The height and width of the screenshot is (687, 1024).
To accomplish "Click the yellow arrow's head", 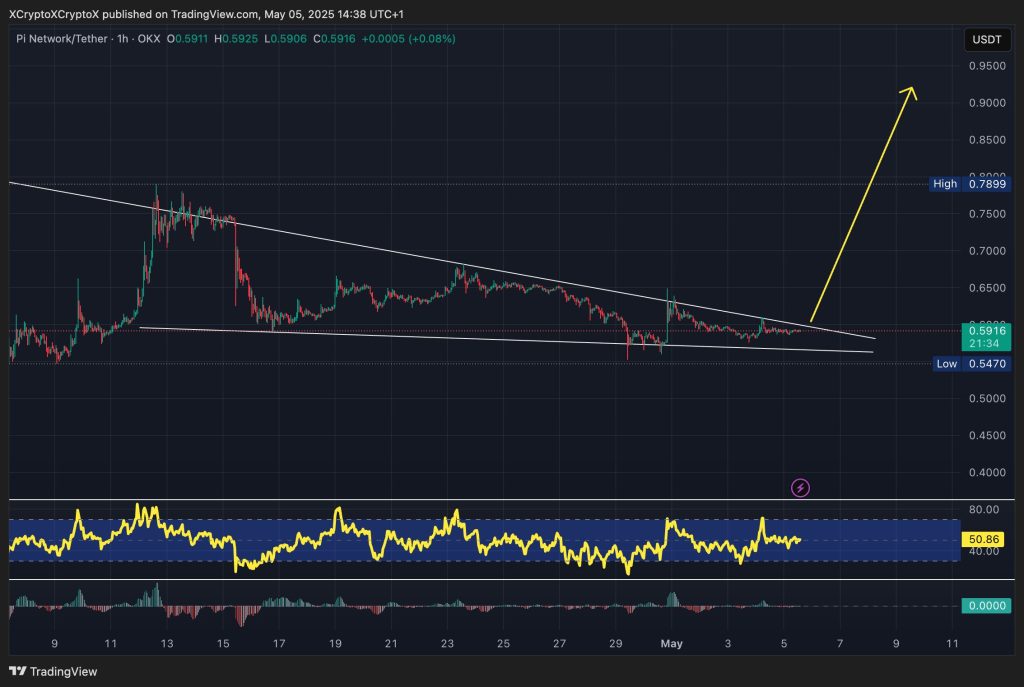I will coord(908,93).
